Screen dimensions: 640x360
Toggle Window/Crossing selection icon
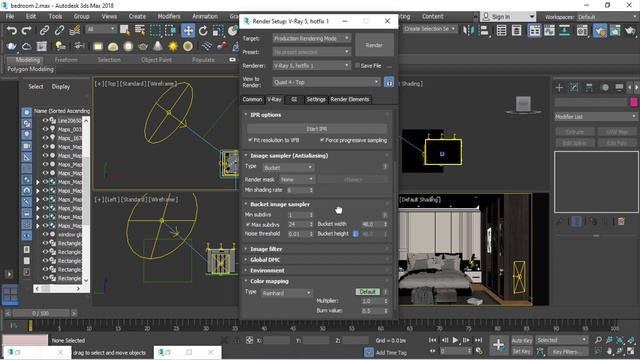pos(171,30)
